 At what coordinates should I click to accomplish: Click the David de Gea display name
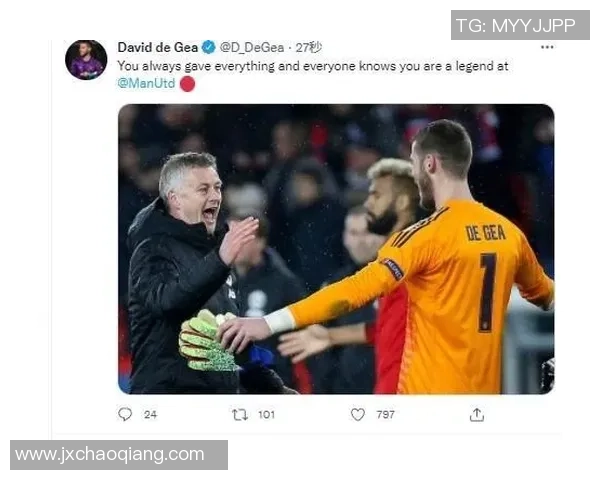[x=158, y=47]
